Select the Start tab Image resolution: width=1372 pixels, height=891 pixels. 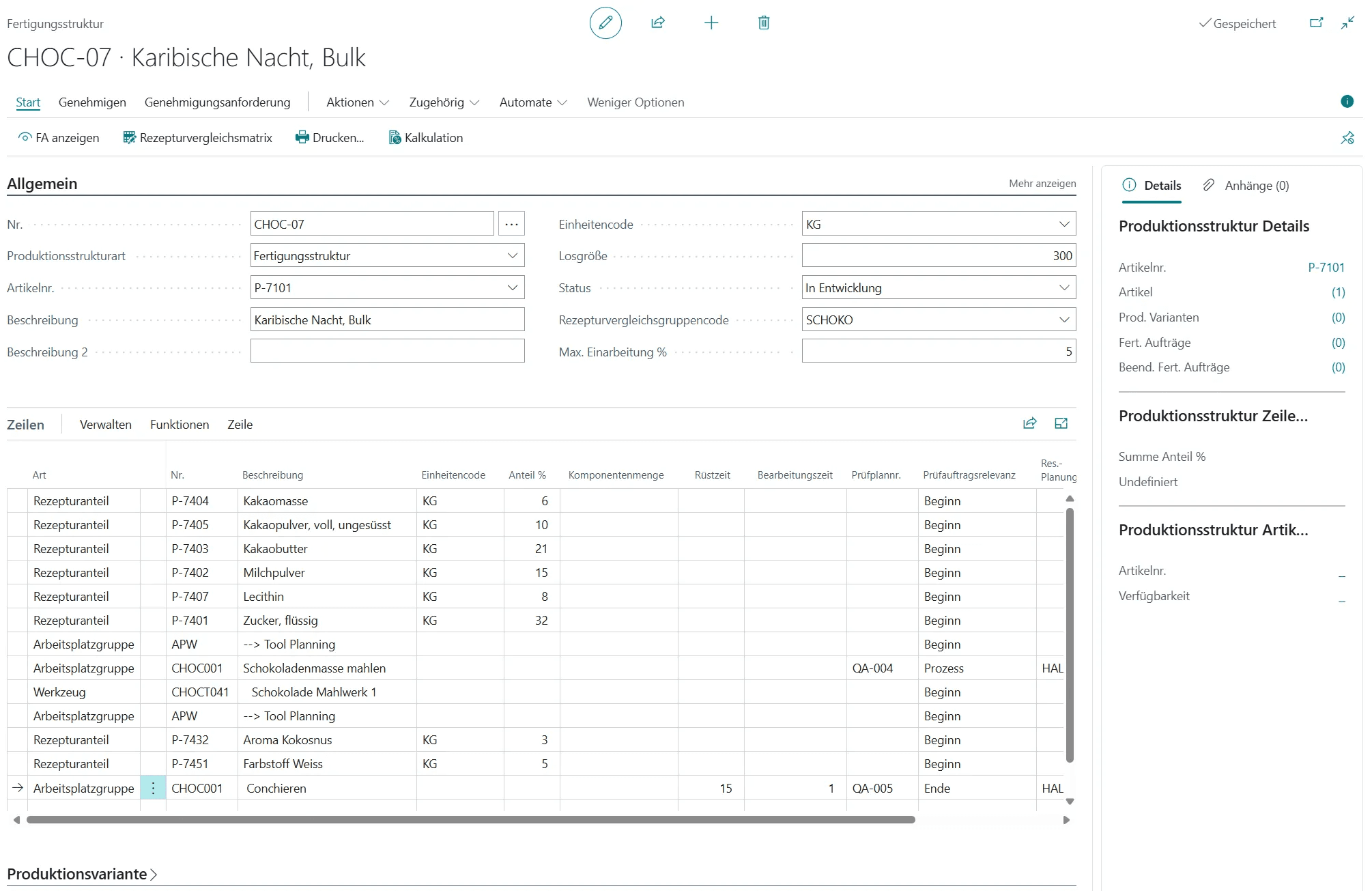pos(28,102)
